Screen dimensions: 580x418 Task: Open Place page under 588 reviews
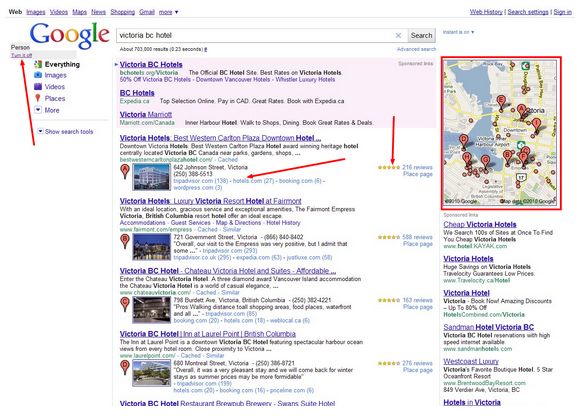(x=418, y=244)
